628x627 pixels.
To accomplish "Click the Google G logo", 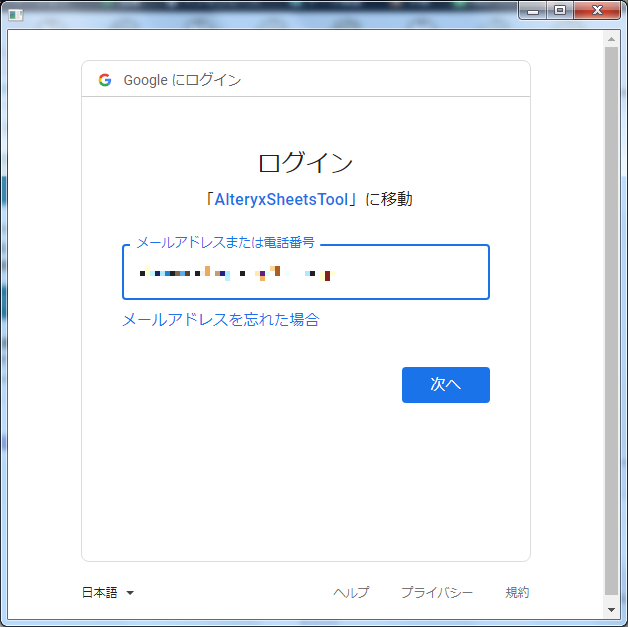I will click(105, 80).
